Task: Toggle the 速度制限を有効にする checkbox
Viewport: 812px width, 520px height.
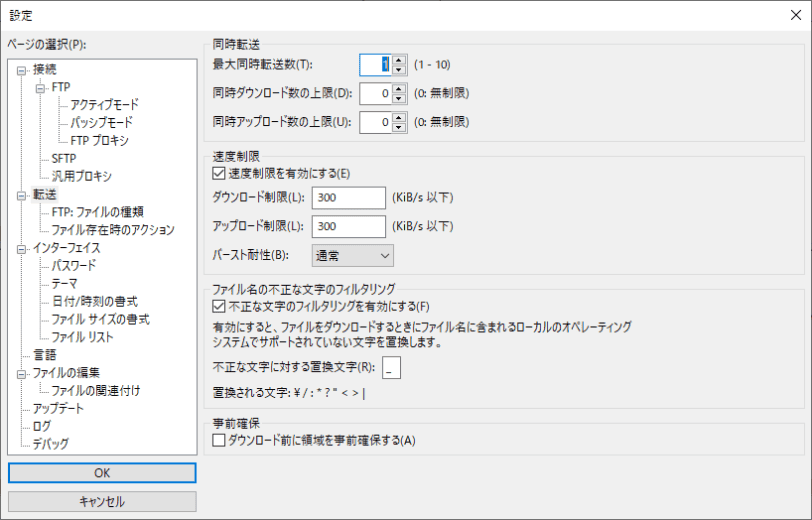Action: pos(220,173)
